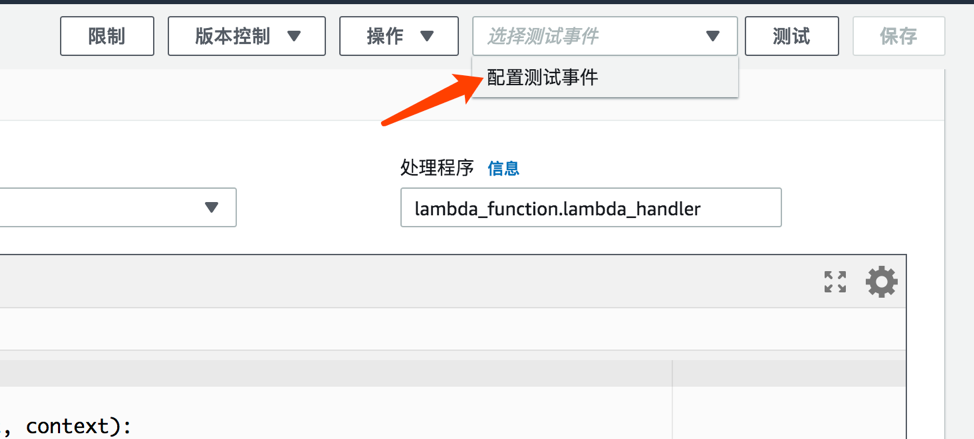
Task: Open editor preferences with the gear icon
Action: click(x=881, y=282)
